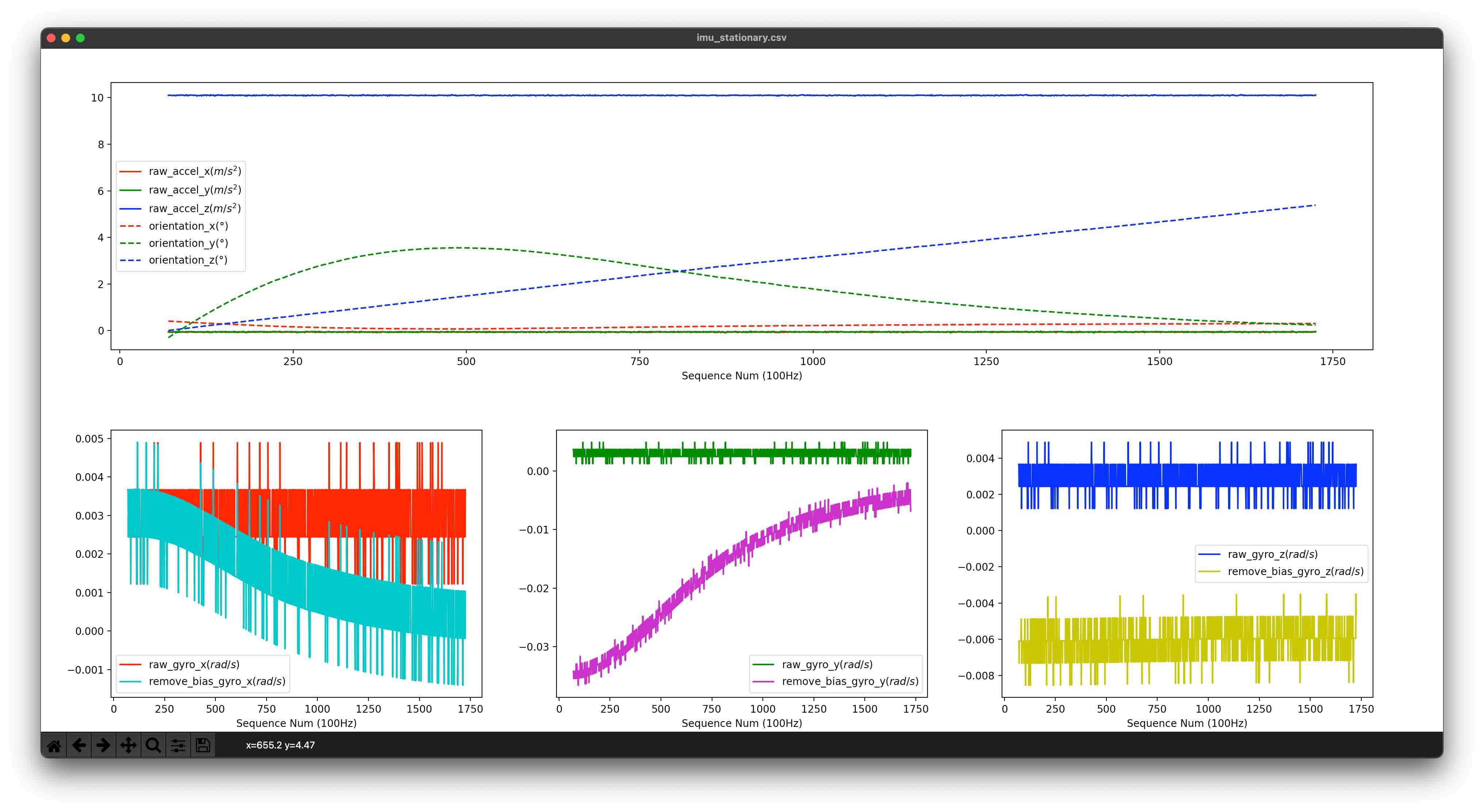Reset the view with the Home icon
Screen dimensions: 1484x812
(54, 745)
